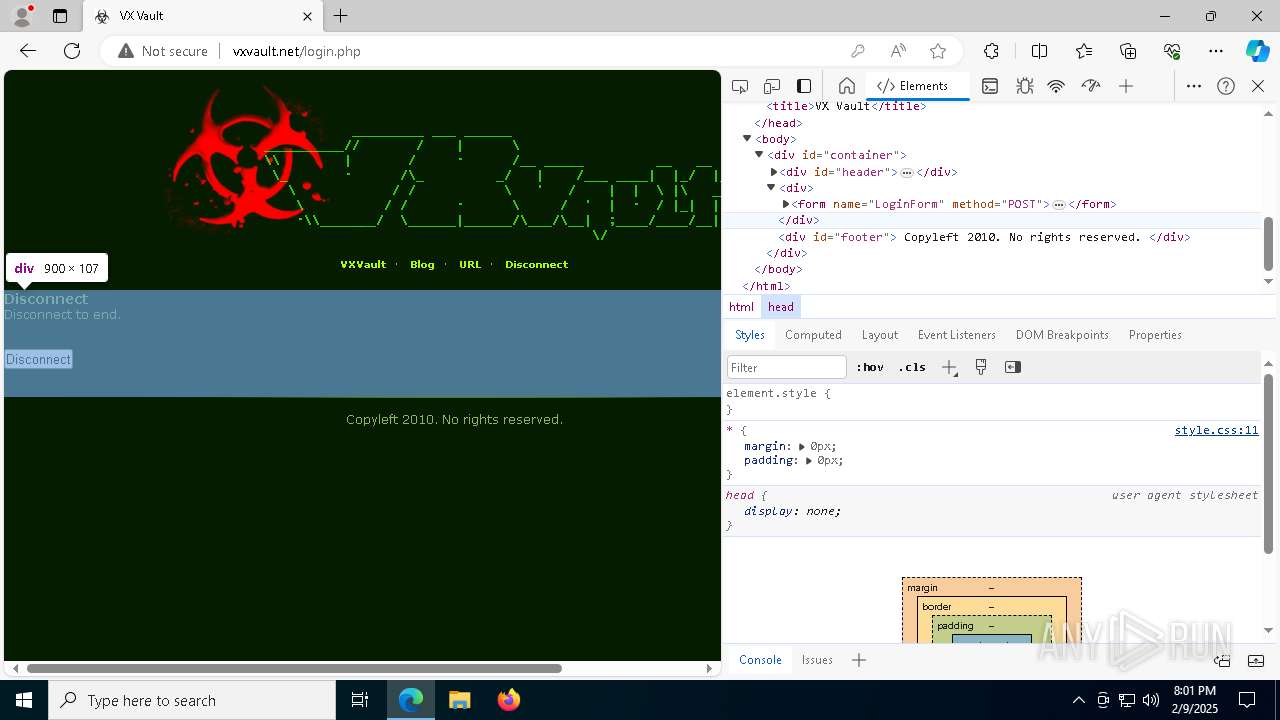Open DevTools customize ellipsis menu
This screenshot has height=720, width=1280.
(1194, 86)
